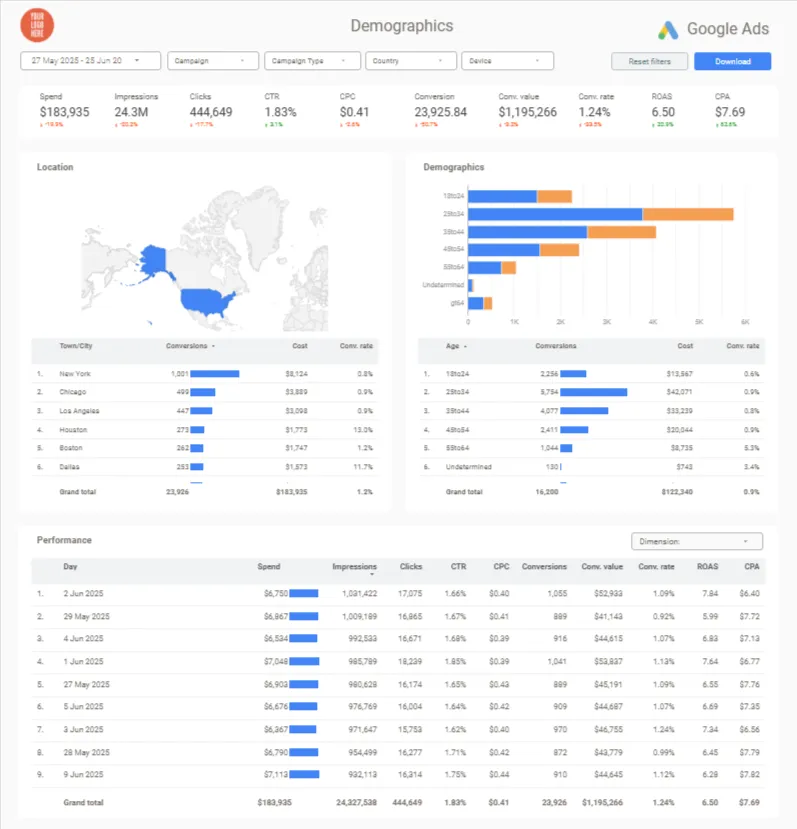Click the 29 May 2025 performance row
Image resolution: width=797 pixels, height=829 pixels.
[398, 616]
